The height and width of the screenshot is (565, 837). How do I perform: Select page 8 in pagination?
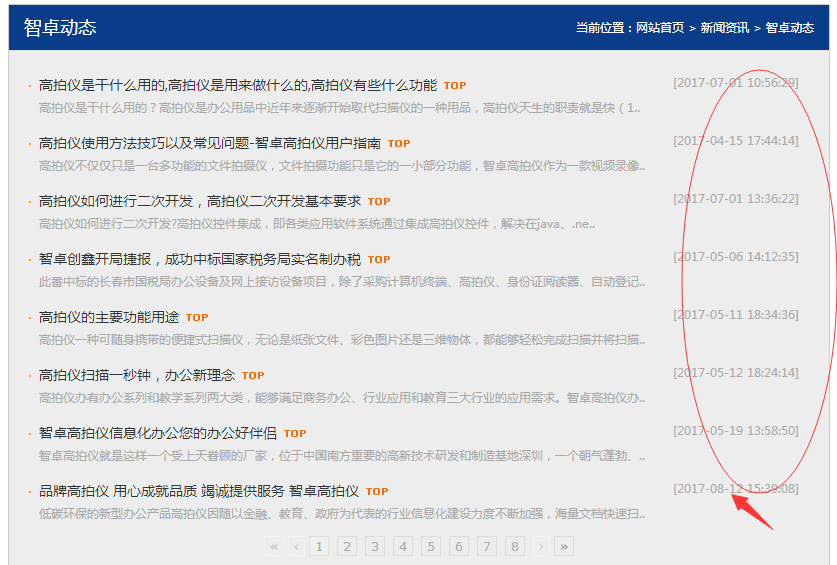click(515, 546)
